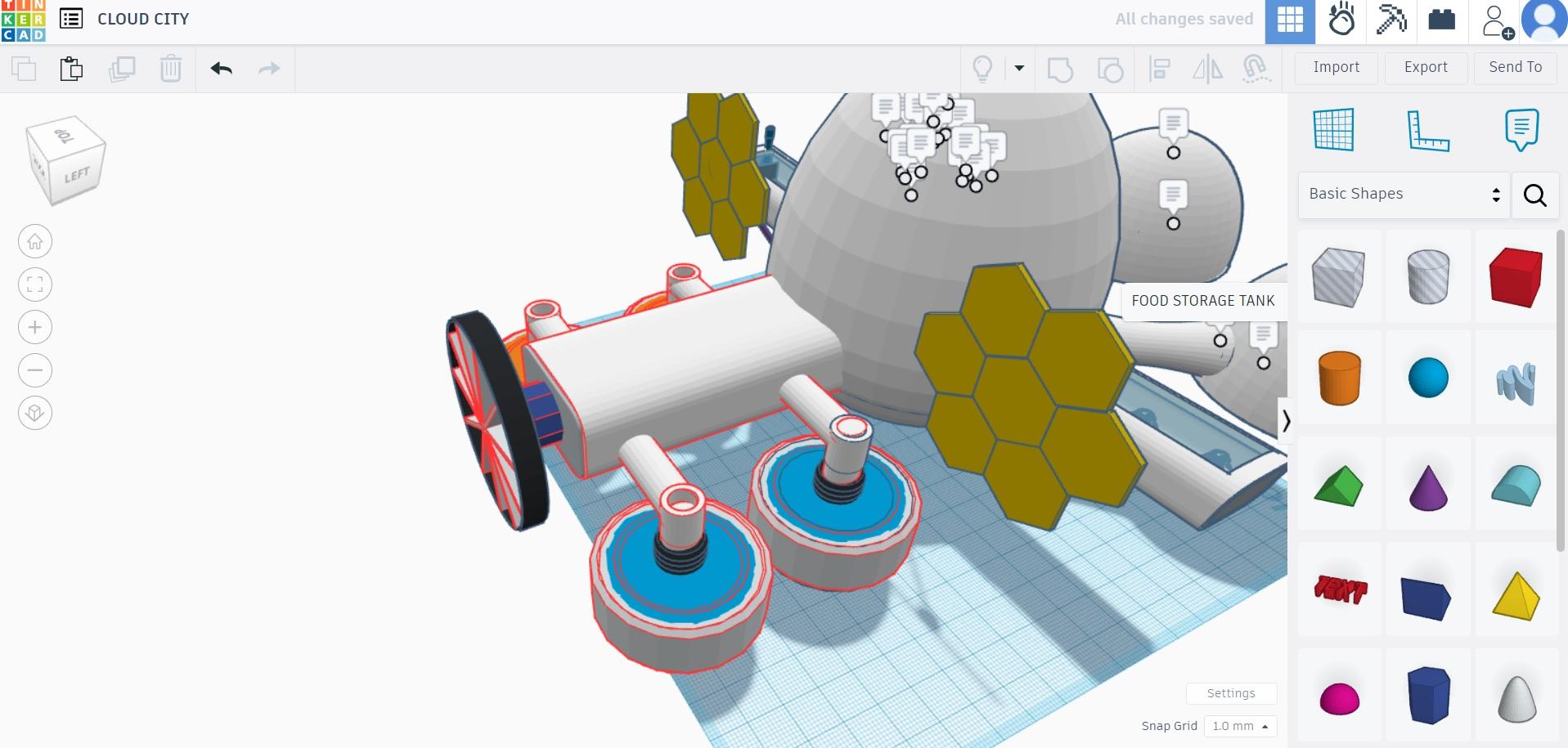This screenshot has width=1568, height=748.
Task: Open the designs list icon
Action: pos(71,19)
